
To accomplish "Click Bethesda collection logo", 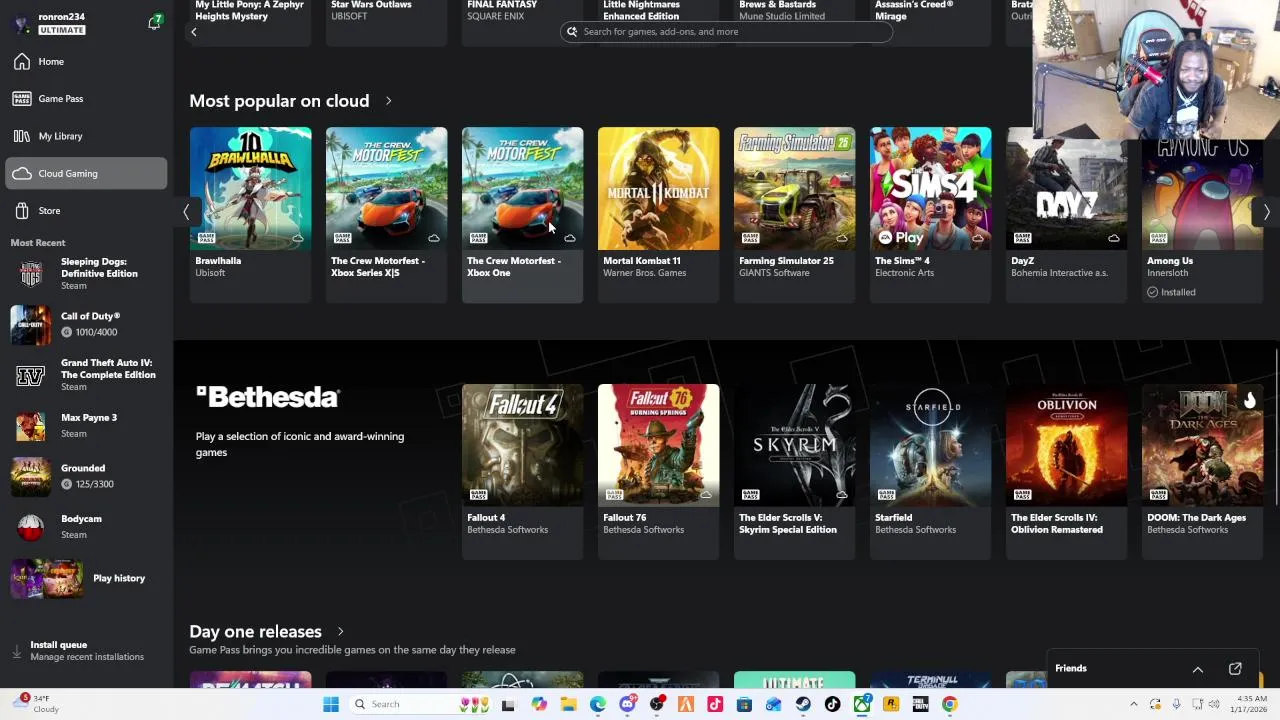I will coord(268,397).
